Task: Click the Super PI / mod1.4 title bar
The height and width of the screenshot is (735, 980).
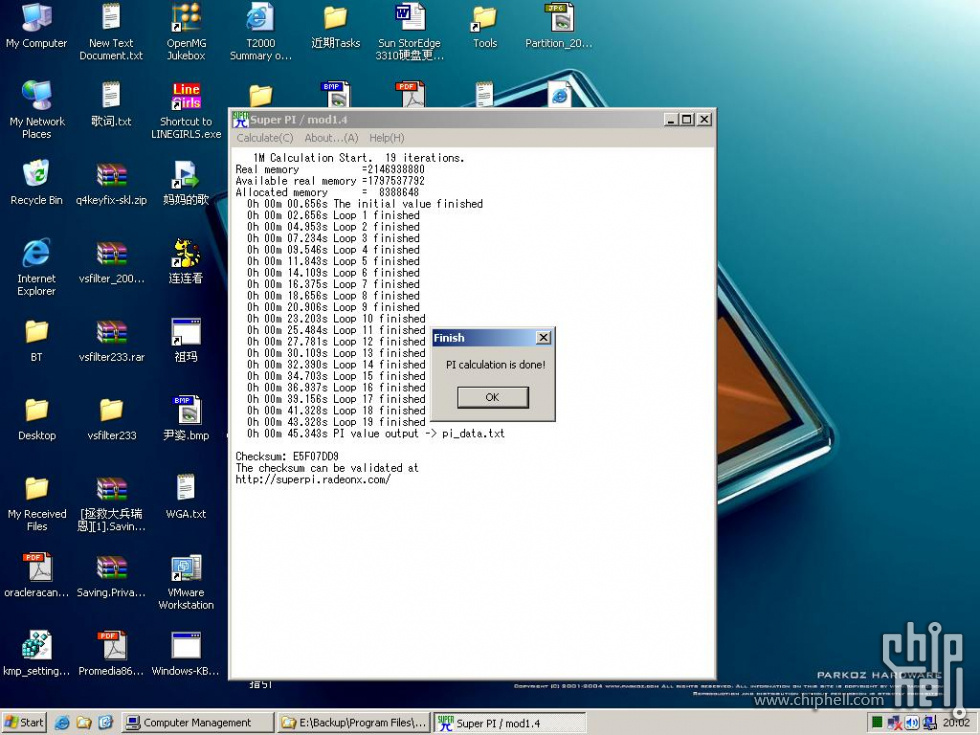Action: coord(472,119)
